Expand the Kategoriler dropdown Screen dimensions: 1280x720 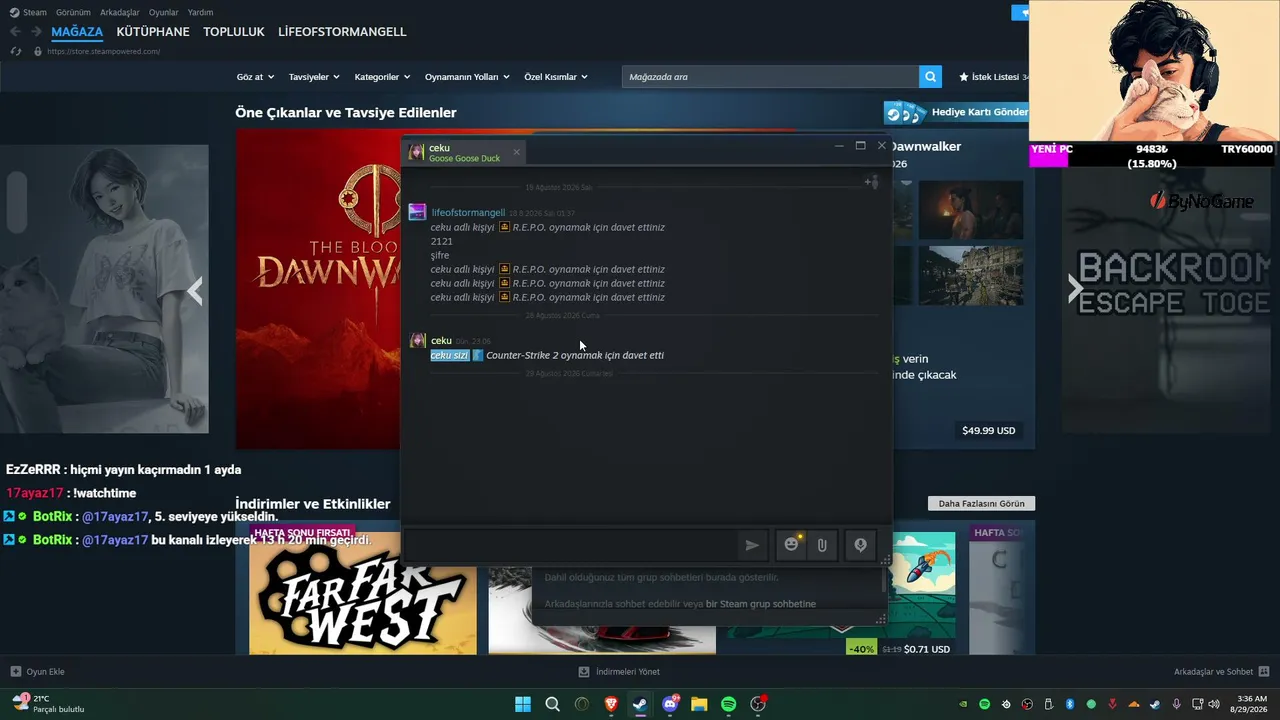click(x=382, y=77)
